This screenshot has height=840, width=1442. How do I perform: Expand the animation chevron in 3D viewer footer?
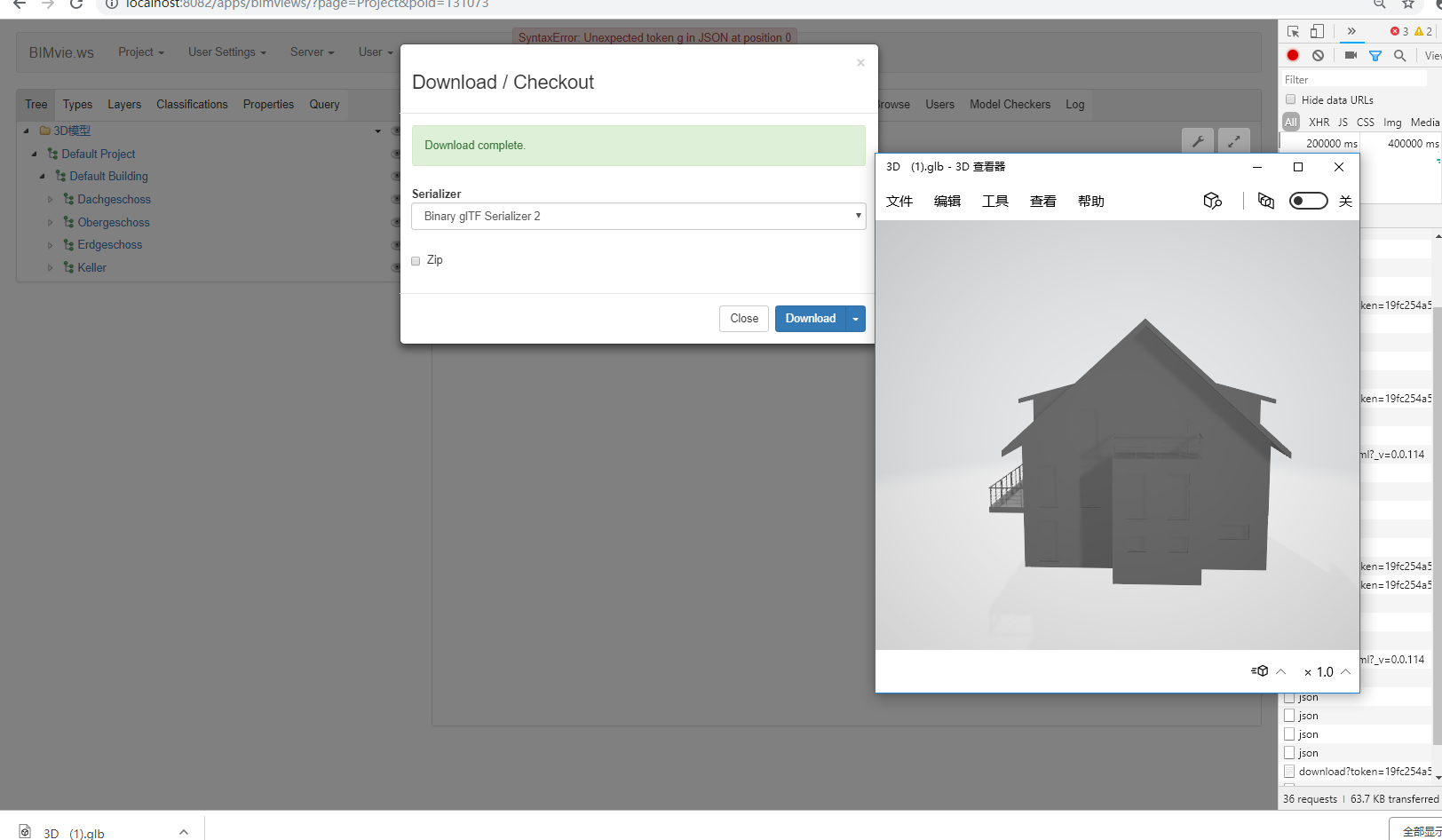1280,671
